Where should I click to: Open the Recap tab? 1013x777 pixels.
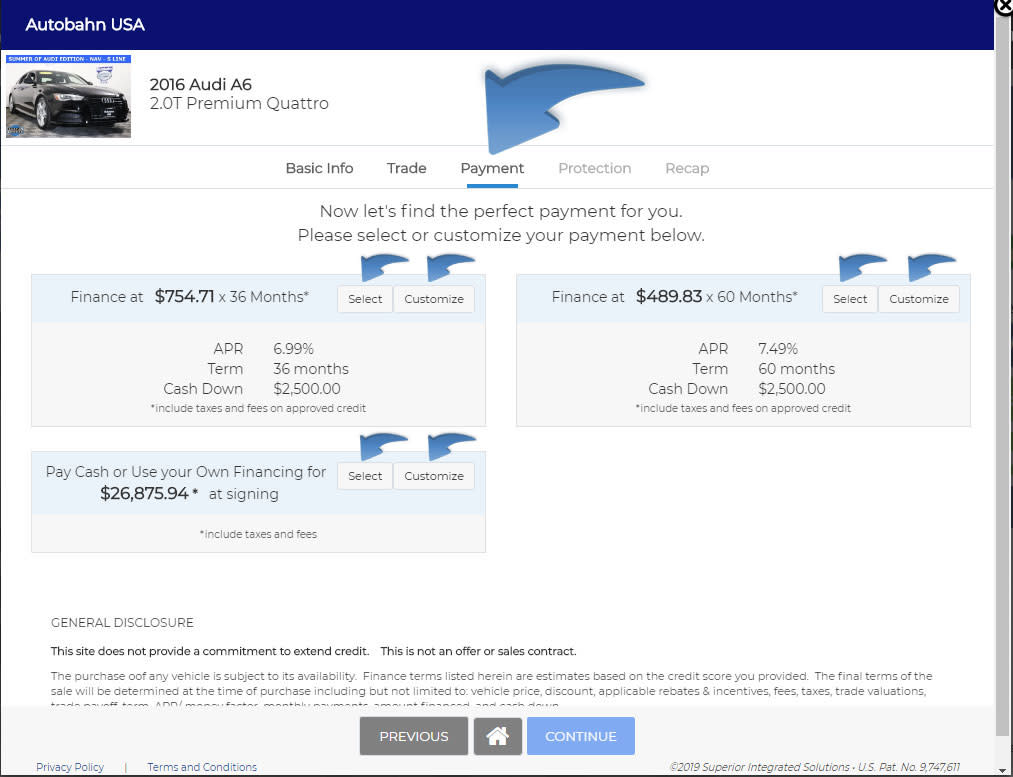click(x=687, y=168)
